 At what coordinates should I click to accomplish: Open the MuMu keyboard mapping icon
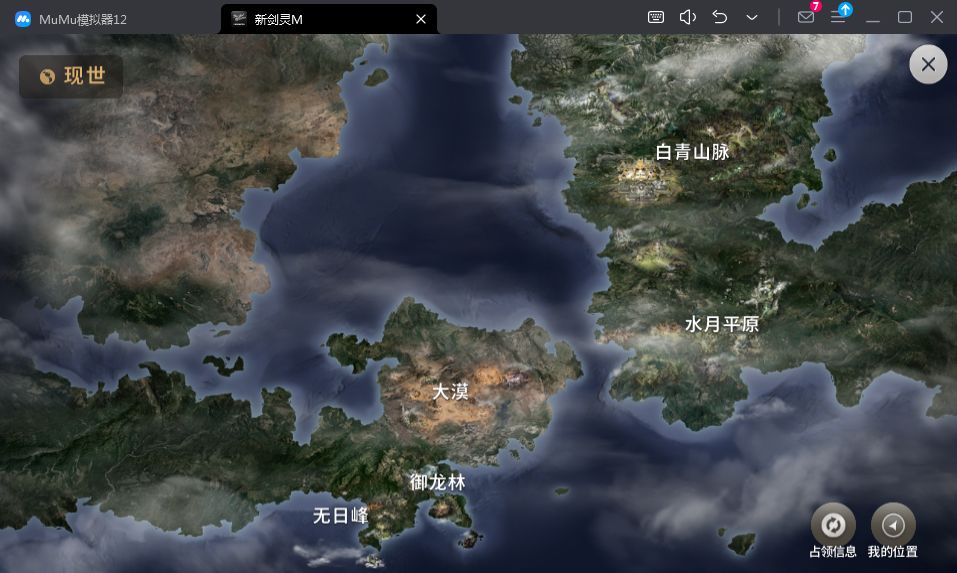point(656,17)
